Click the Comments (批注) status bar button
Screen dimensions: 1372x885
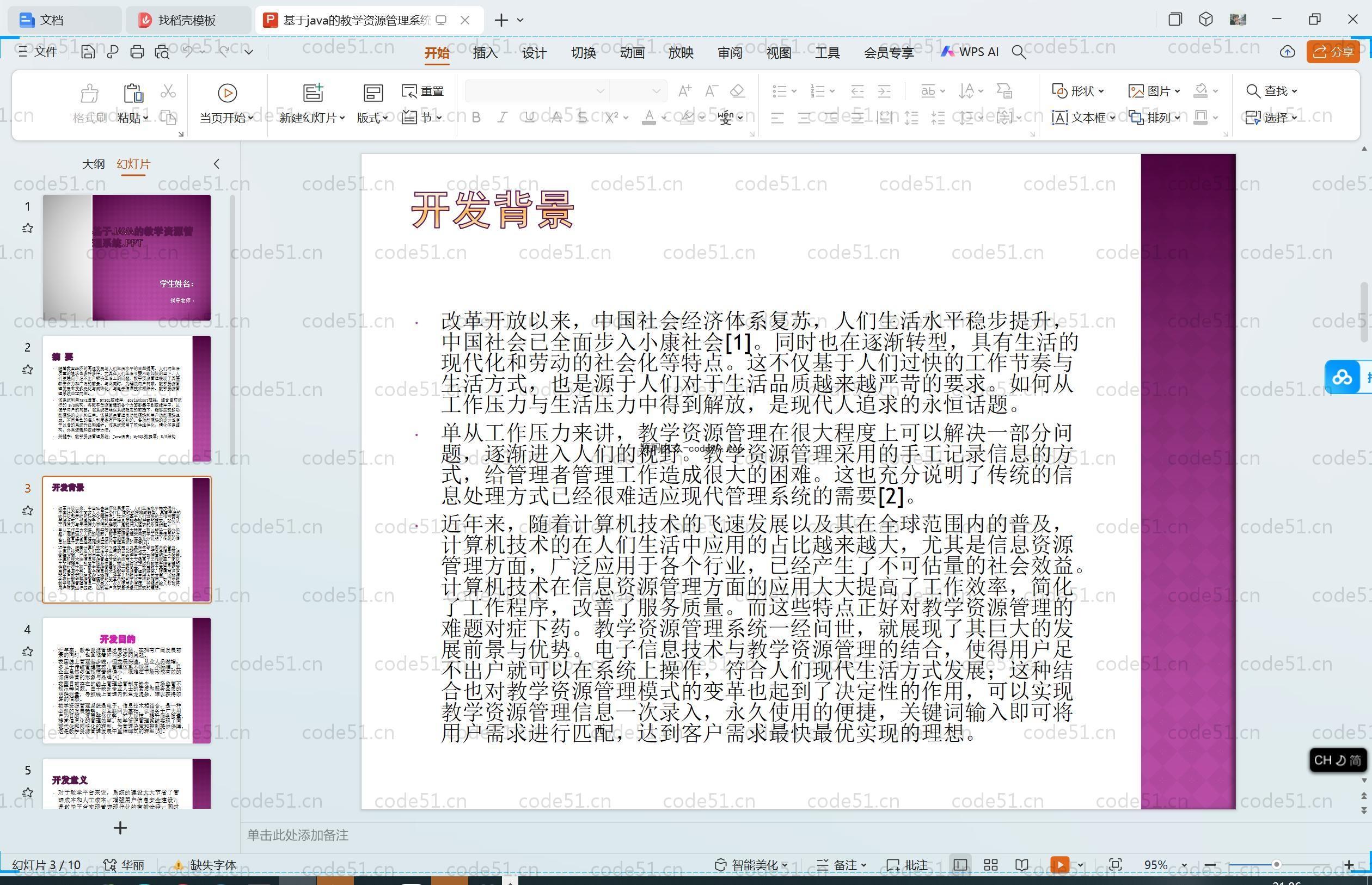[907, 865]
